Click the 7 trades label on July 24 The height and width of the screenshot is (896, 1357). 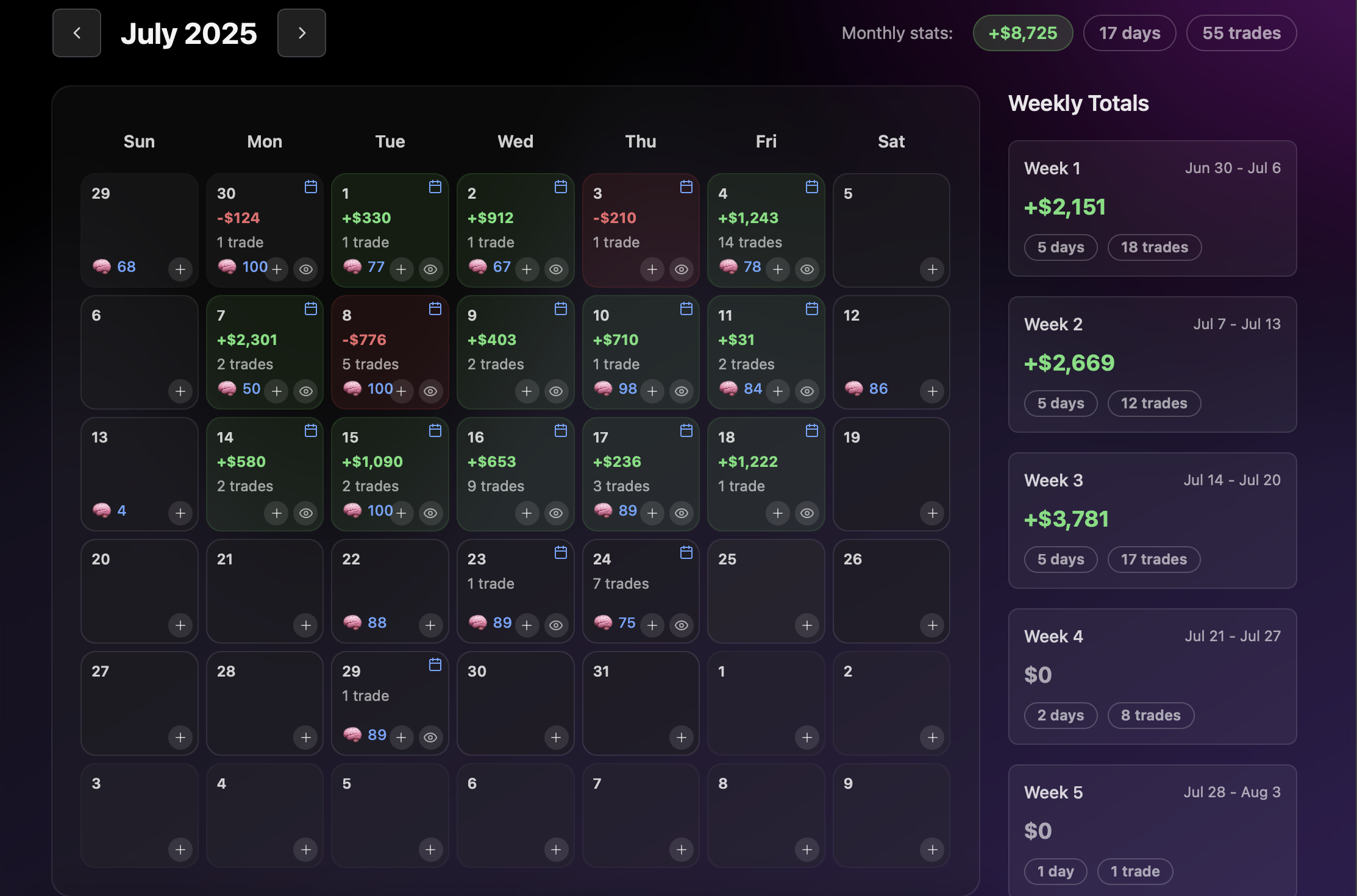click(x=621, y=583)
